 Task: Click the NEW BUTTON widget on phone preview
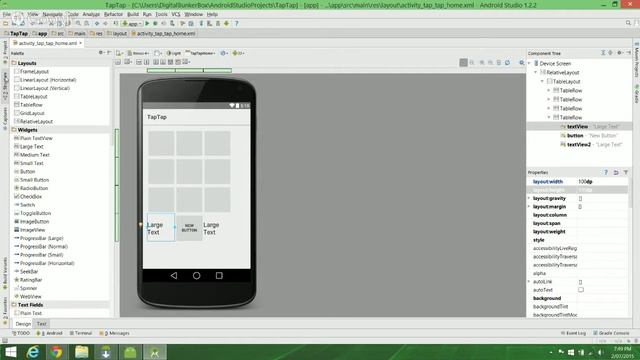[x=189, y=228]
